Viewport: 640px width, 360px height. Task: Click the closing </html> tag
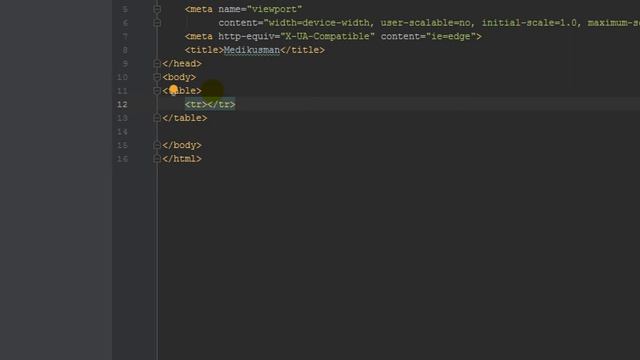(182, 159)
